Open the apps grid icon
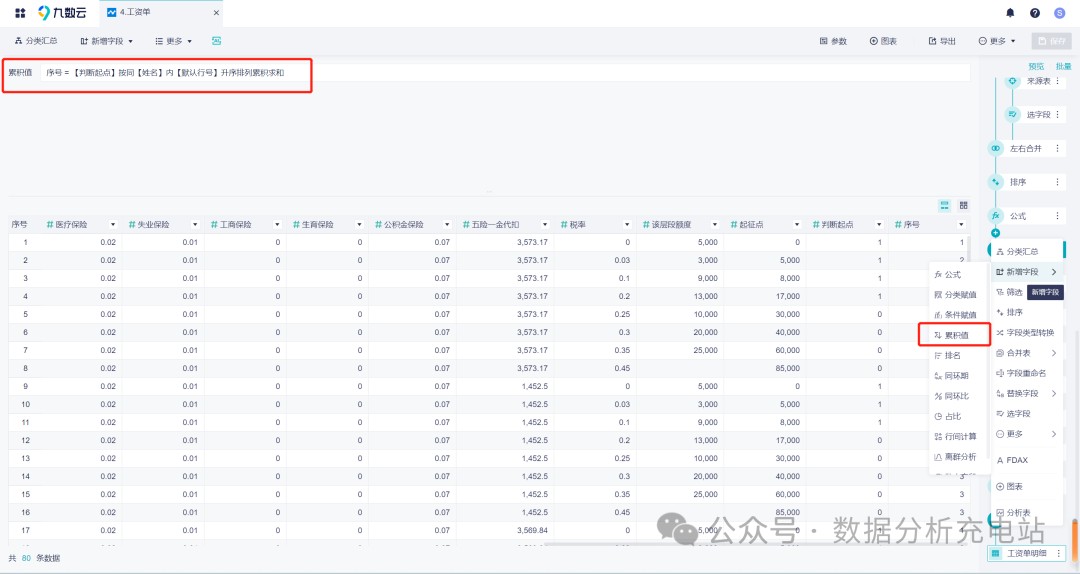 point(20,12)
